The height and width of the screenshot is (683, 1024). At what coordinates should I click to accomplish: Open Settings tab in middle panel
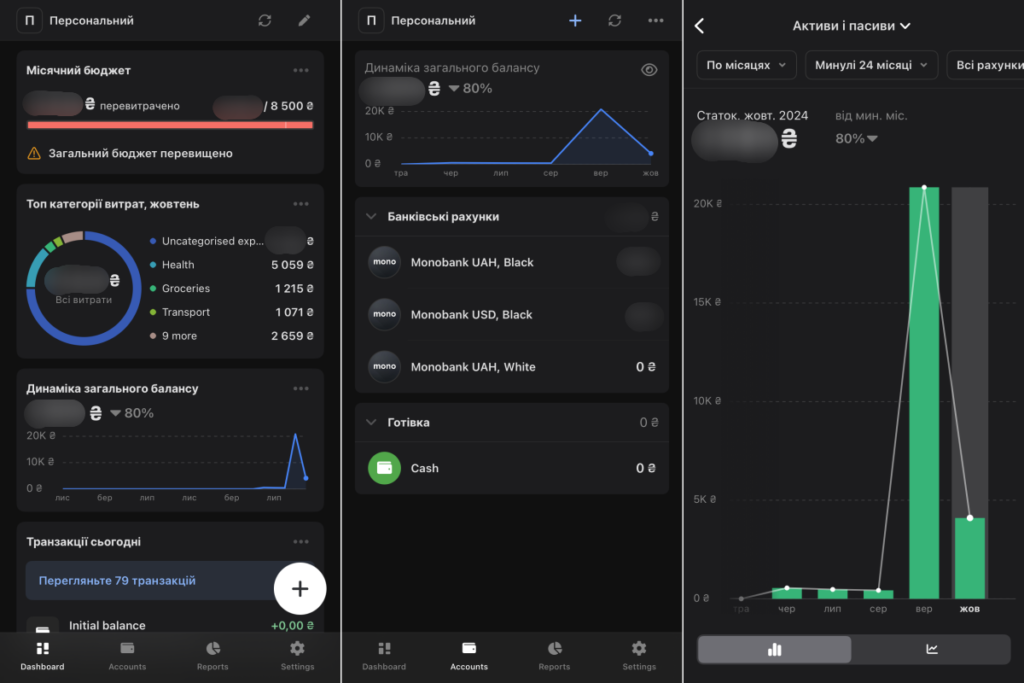click(x=639, y=655)
